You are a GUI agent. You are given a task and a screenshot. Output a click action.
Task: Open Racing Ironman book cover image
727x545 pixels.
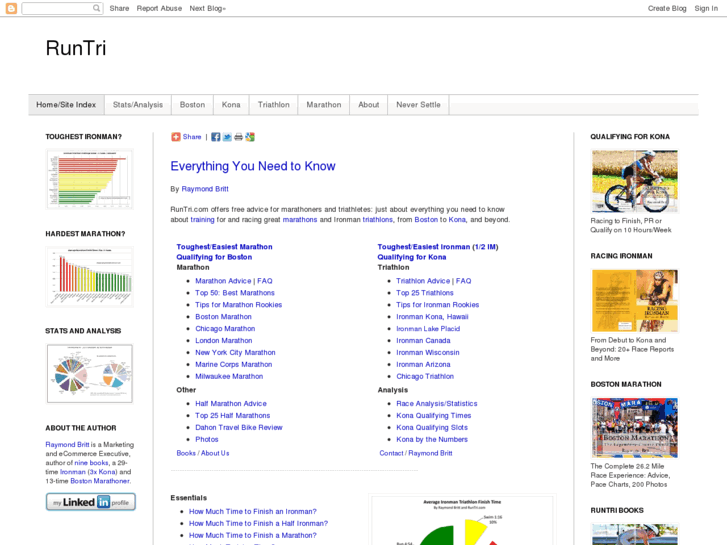click(635, 301)
